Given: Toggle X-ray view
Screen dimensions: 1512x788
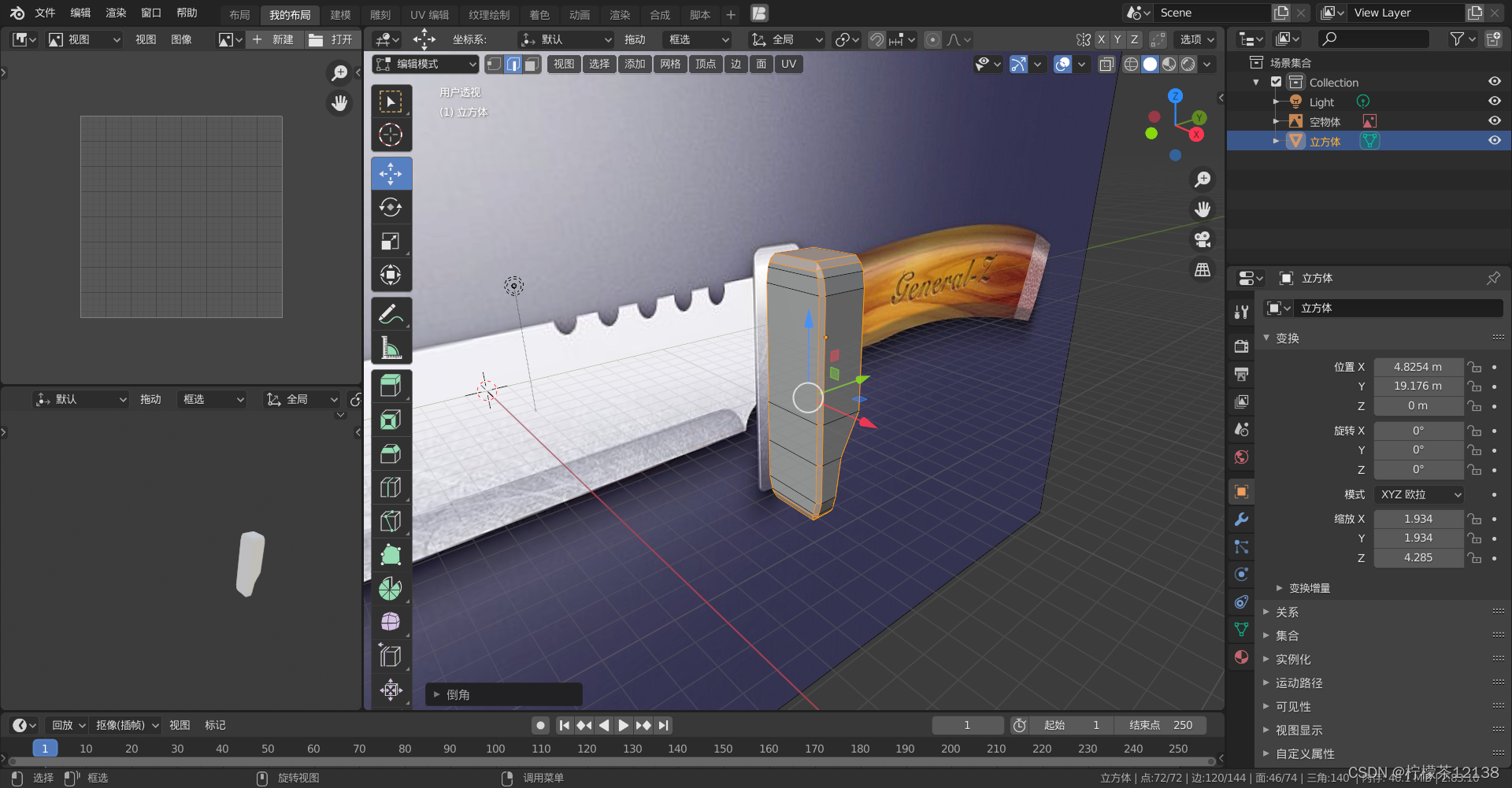Looking at the screenshot, I should coord(1106,65).
